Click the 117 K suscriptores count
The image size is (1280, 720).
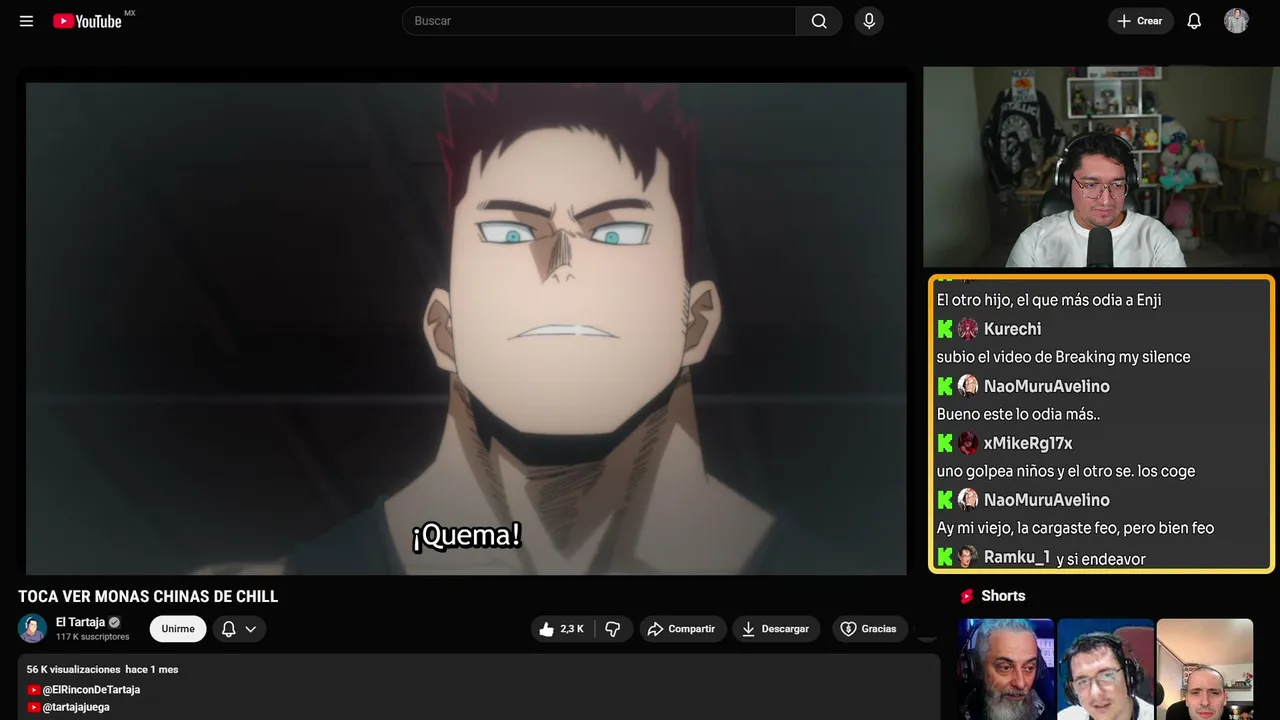click(x=93, y=637)
